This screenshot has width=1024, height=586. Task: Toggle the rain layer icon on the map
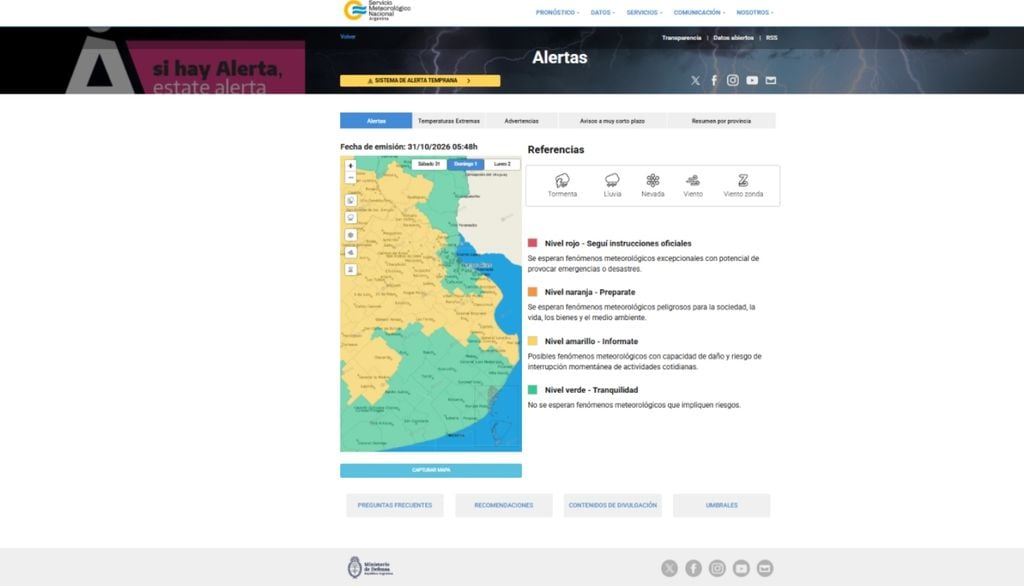351,218
